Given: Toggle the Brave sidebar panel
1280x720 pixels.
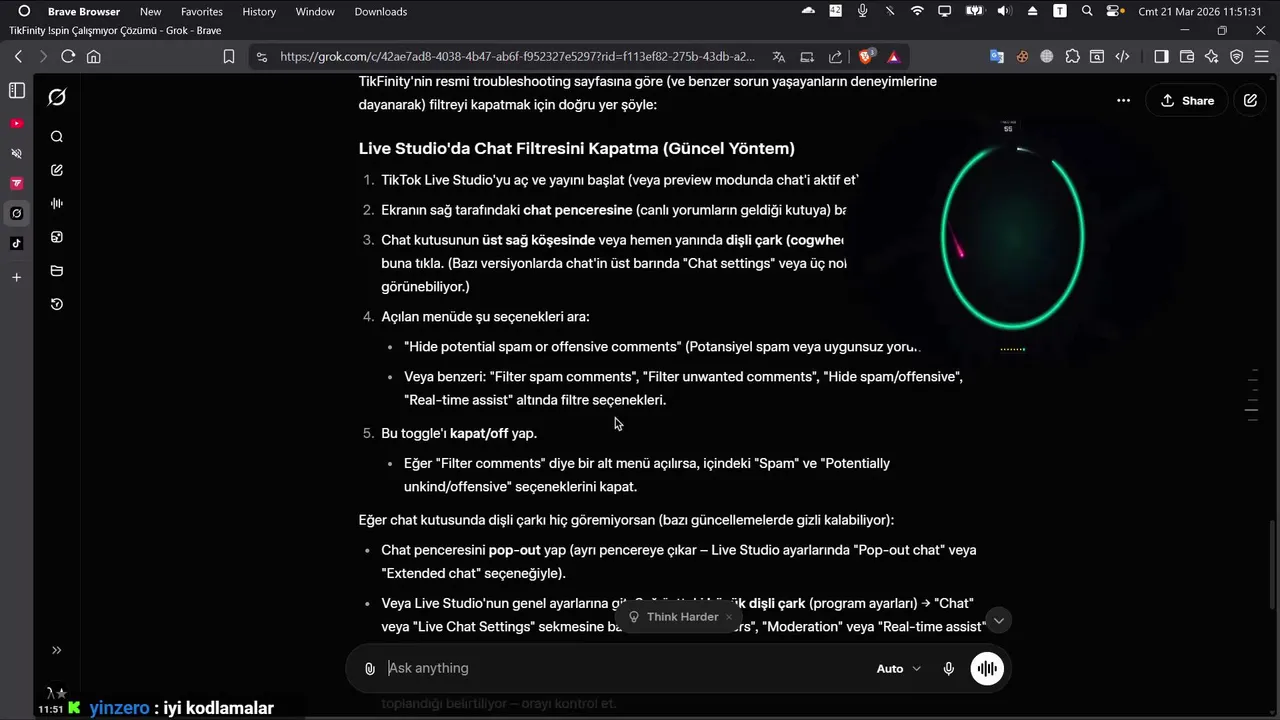Looking at the screenshot, I should (1161, 57).
